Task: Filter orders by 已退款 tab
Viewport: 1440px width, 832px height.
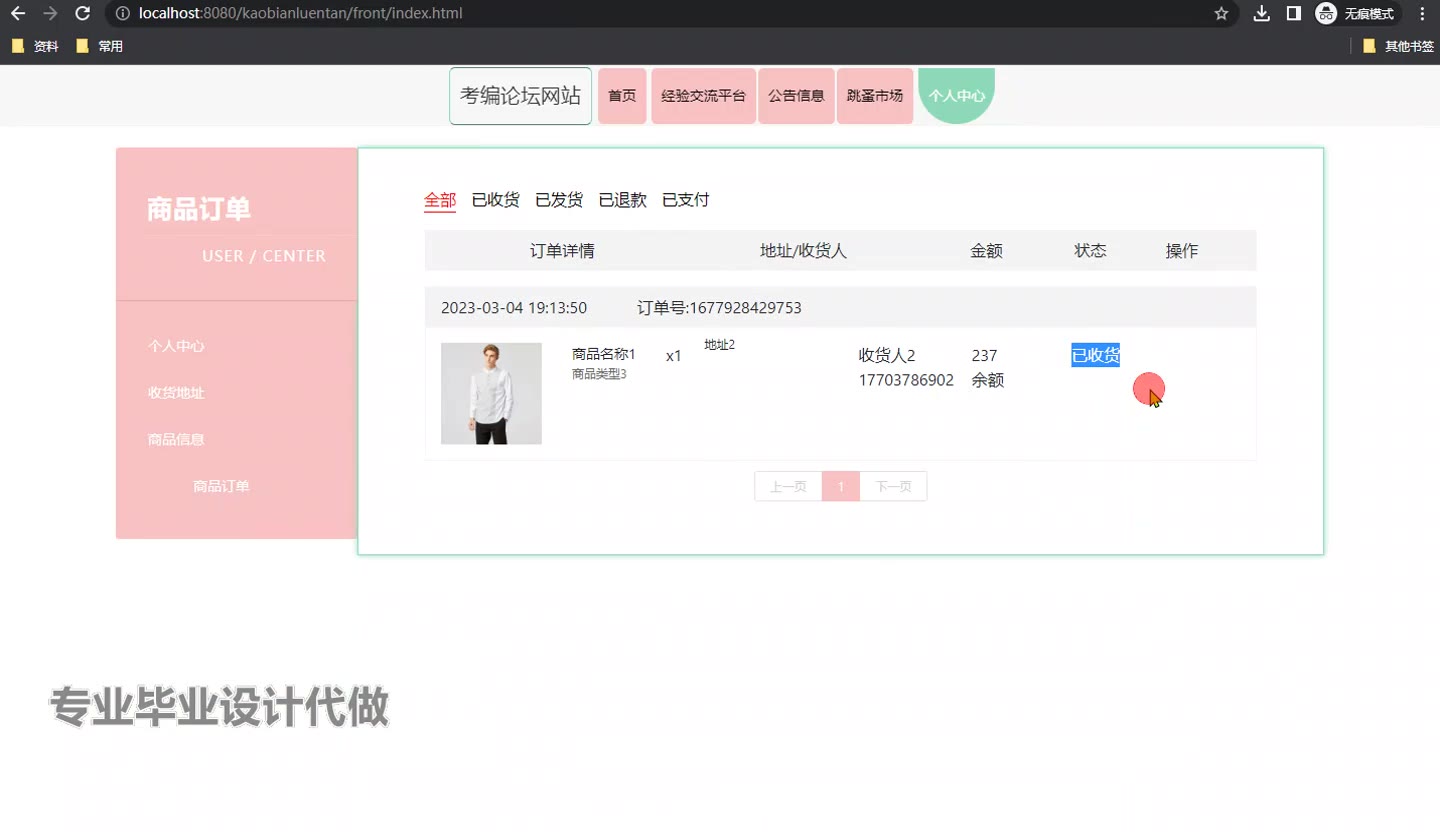Action: click(x=623, y=200)
